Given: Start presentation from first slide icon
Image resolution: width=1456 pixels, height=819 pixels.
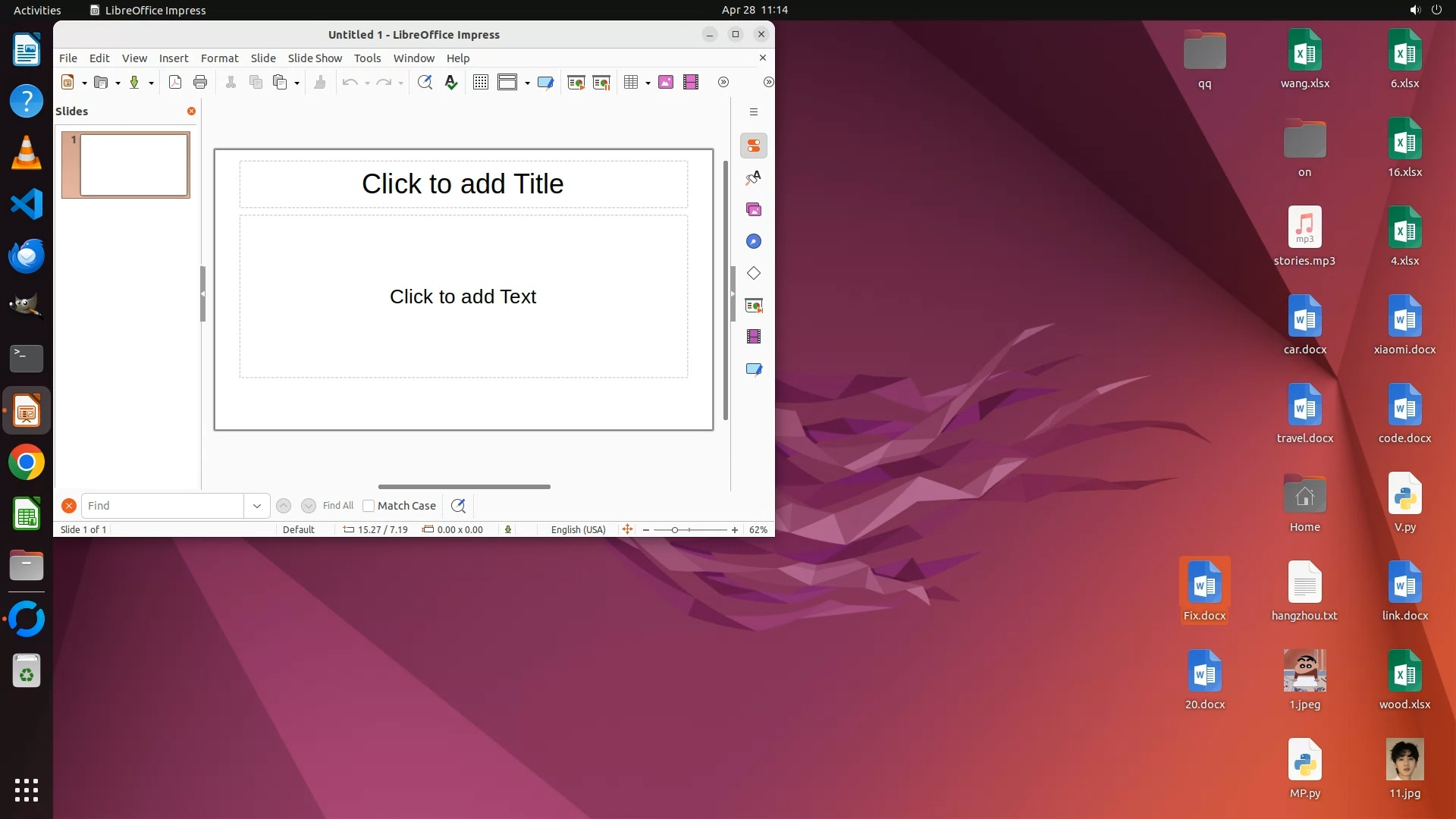Looking at the screenshot, I should pos(576,82).
